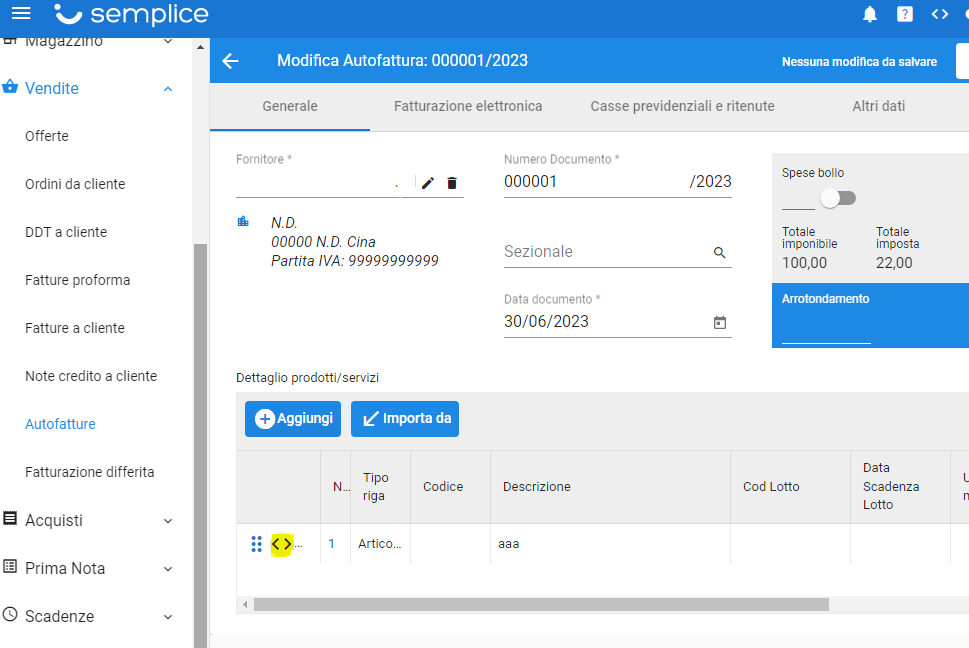Image resolution: width=969 pixels, height=648 pixels.
Task: Click the Fornitore input field
Action: pyautogui.click(x=318, y=183)
